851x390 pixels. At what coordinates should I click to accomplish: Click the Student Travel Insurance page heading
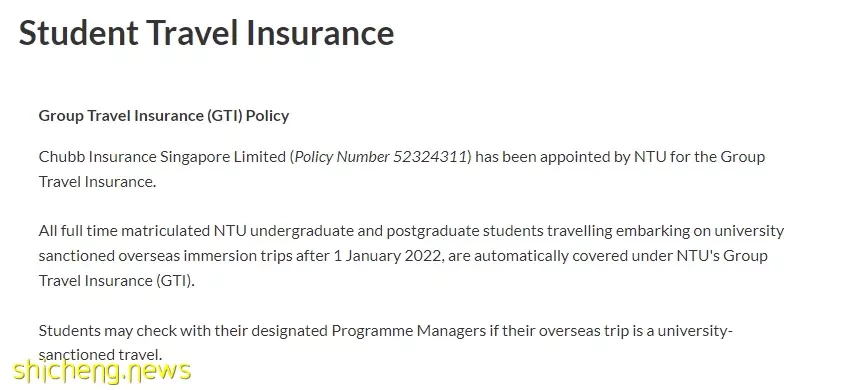coord(206,33)
